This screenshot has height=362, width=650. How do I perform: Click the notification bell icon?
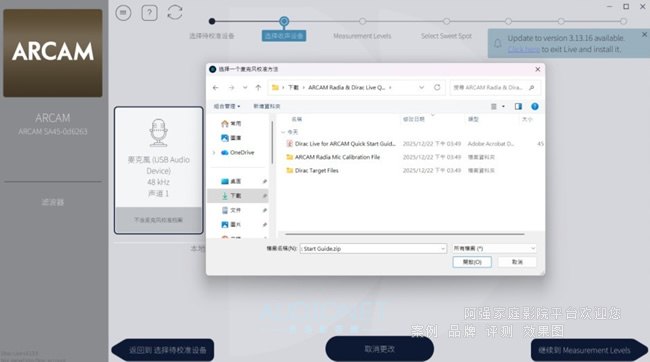pos(497,44)
